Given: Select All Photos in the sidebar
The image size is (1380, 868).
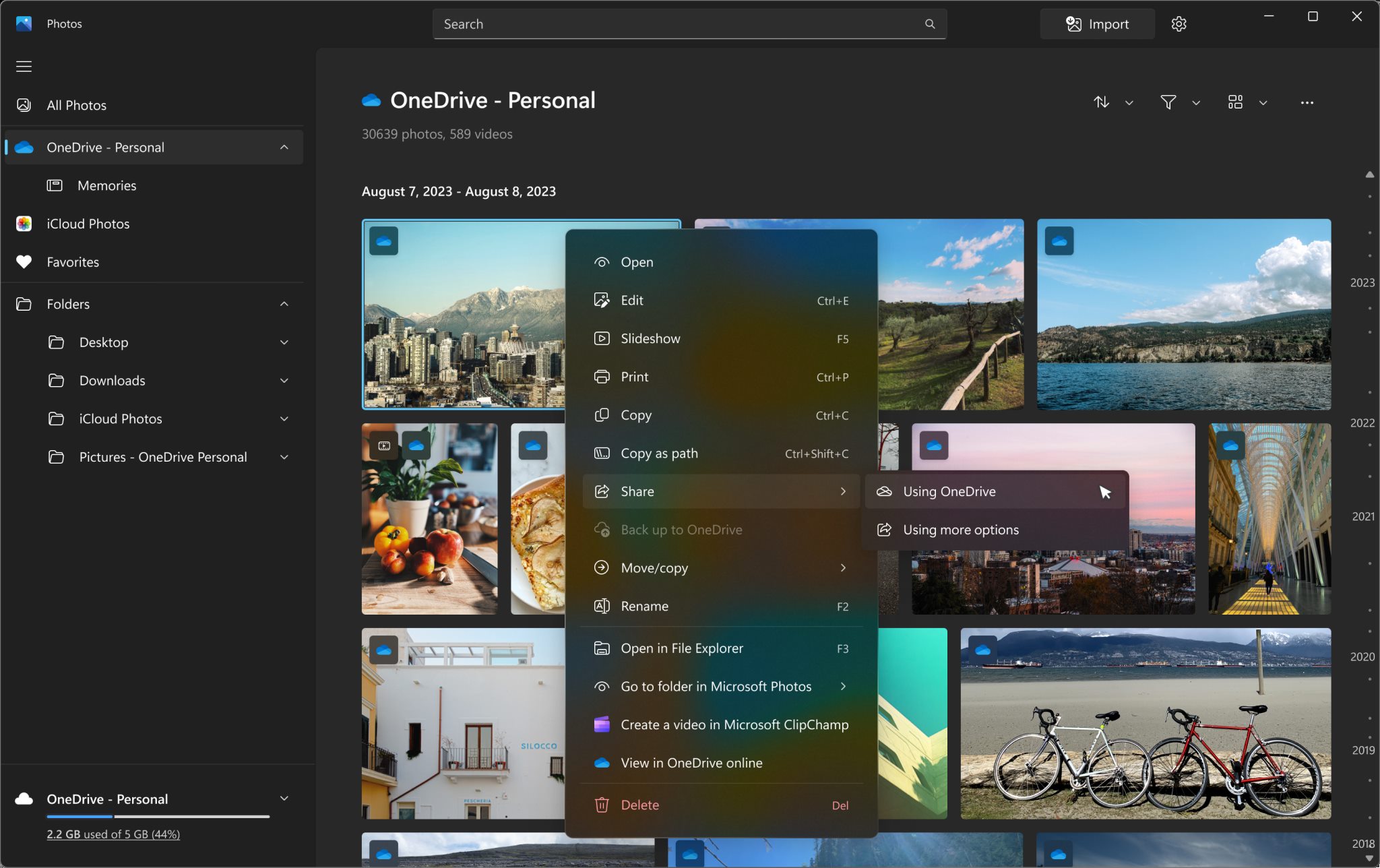Looking at the screenshot, I should pyautogui.click(x=75, y=105).
